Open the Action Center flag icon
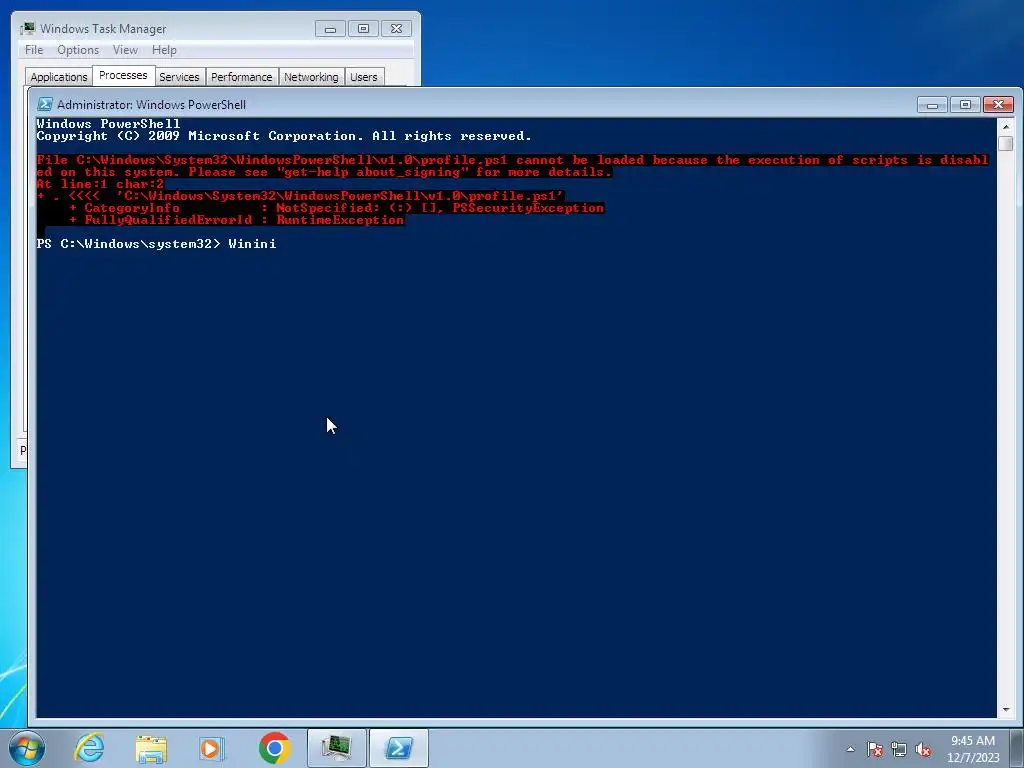Screen dimensions: 1024x768 click(874, 749)
